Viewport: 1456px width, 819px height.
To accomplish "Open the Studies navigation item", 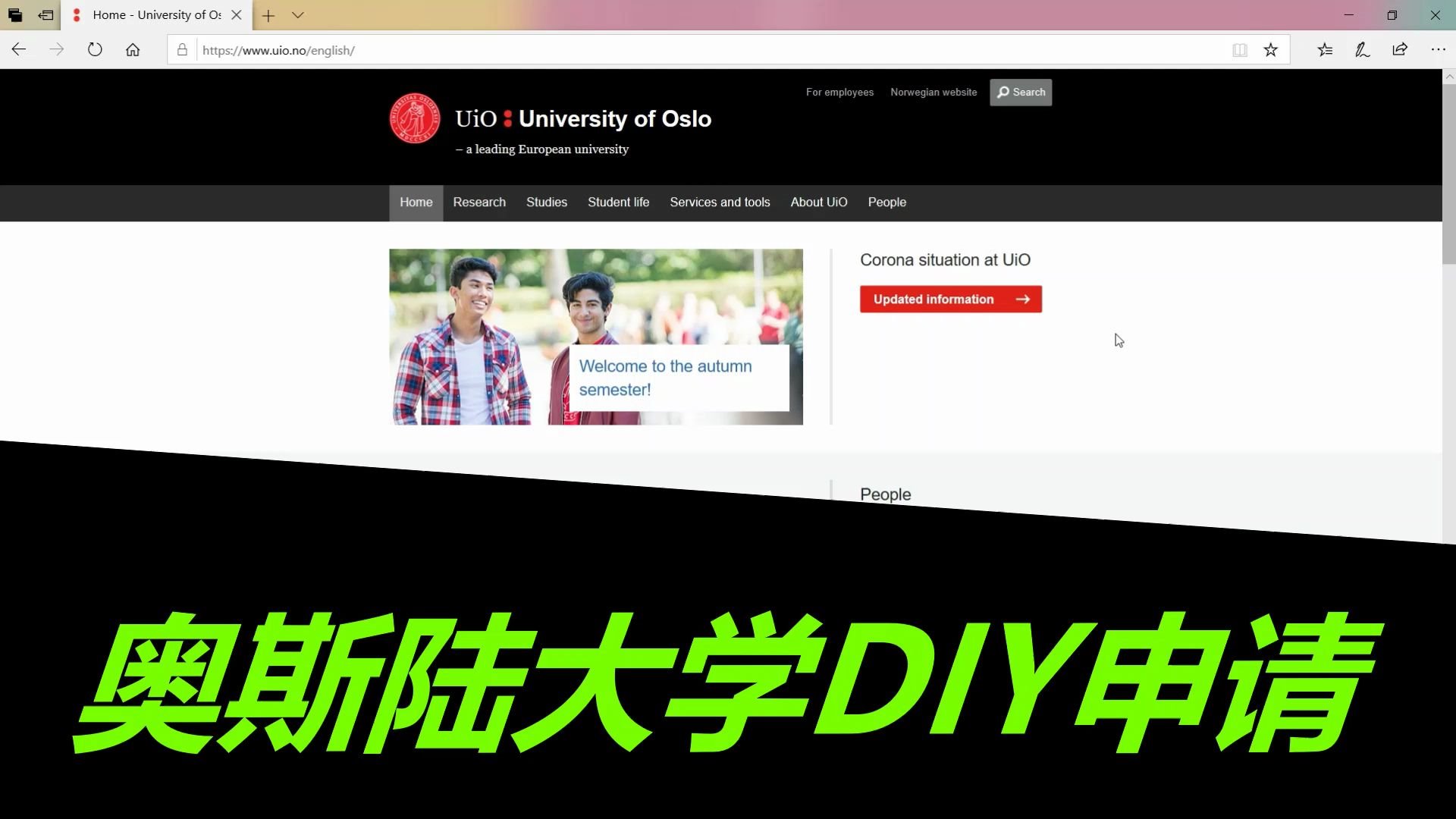I will click(x=547, y=202).
